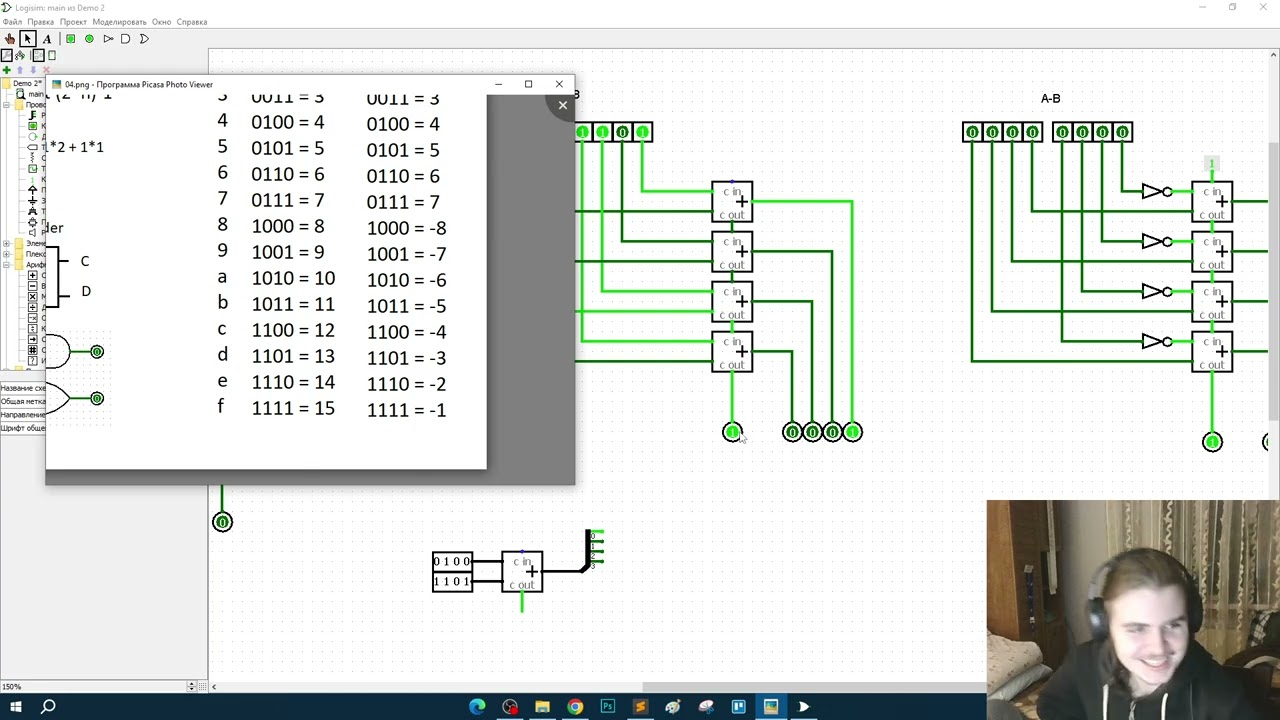The width and height of the screenshot is (1280, 720).
Task: Toggle rightmost pin of the partly hidden group
Action: click(642, 132)
